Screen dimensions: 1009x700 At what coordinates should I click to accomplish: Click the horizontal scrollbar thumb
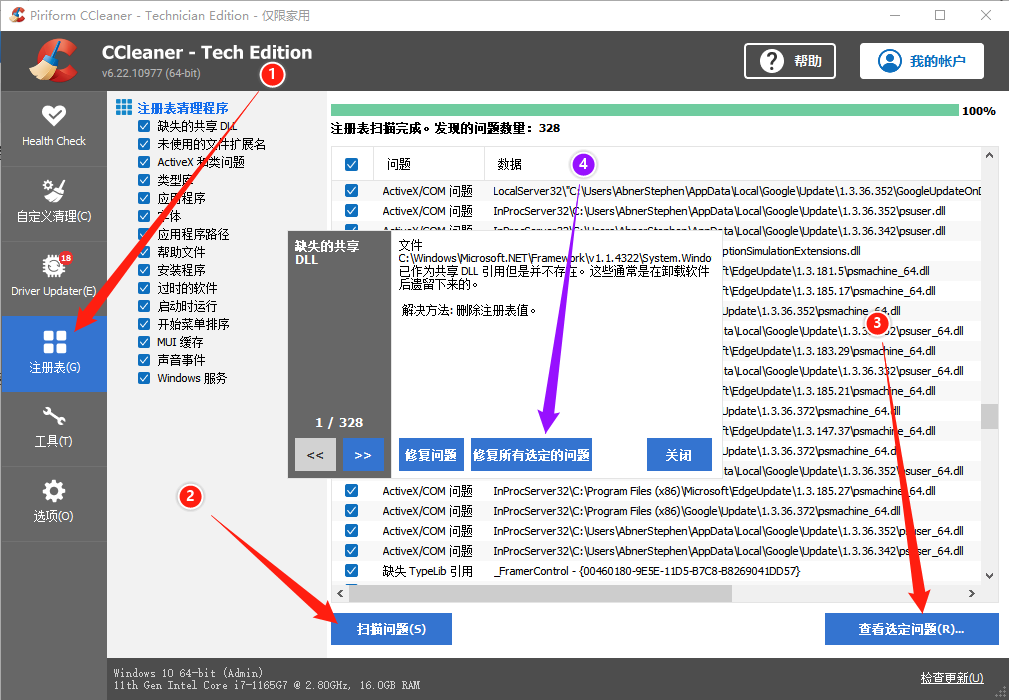pos(541,593)
